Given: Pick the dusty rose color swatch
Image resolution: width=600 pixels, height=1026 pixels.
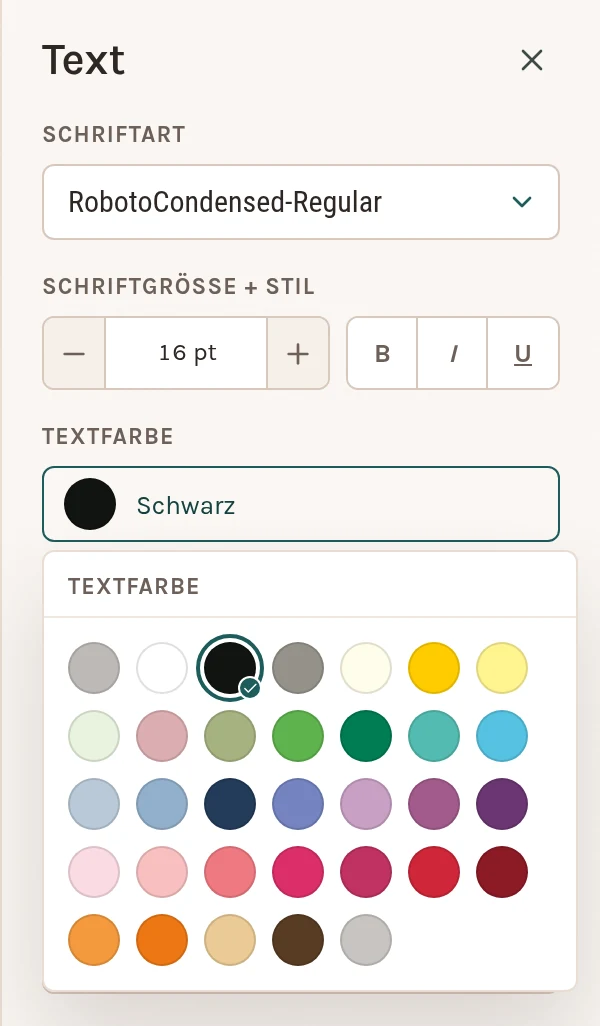Looking at the screenshot, I should (x=162, y=735).
